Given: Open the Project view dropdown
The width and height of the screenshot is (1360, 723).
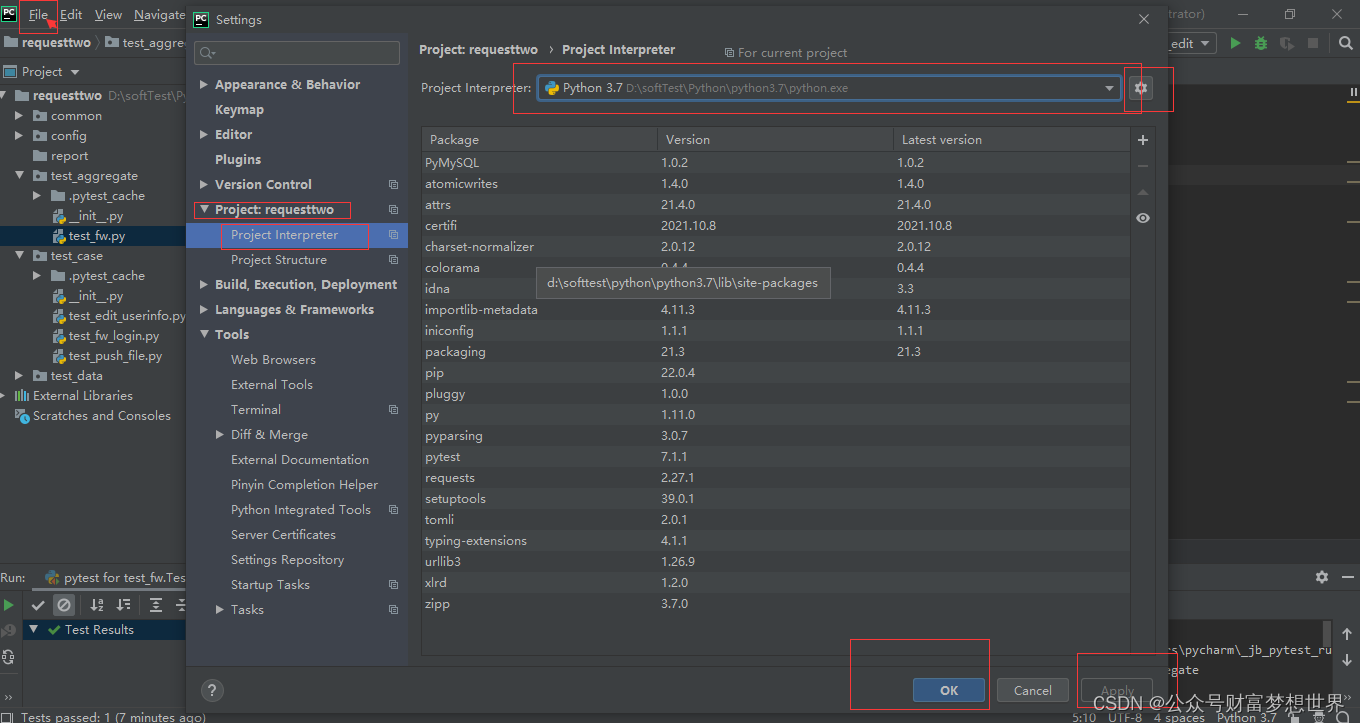Looking at the screenshot, I should 75,72.
